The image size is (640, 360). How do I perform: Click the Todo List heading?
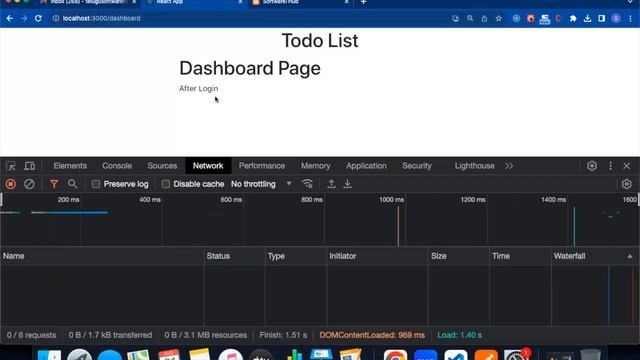[x=320, y=40]
